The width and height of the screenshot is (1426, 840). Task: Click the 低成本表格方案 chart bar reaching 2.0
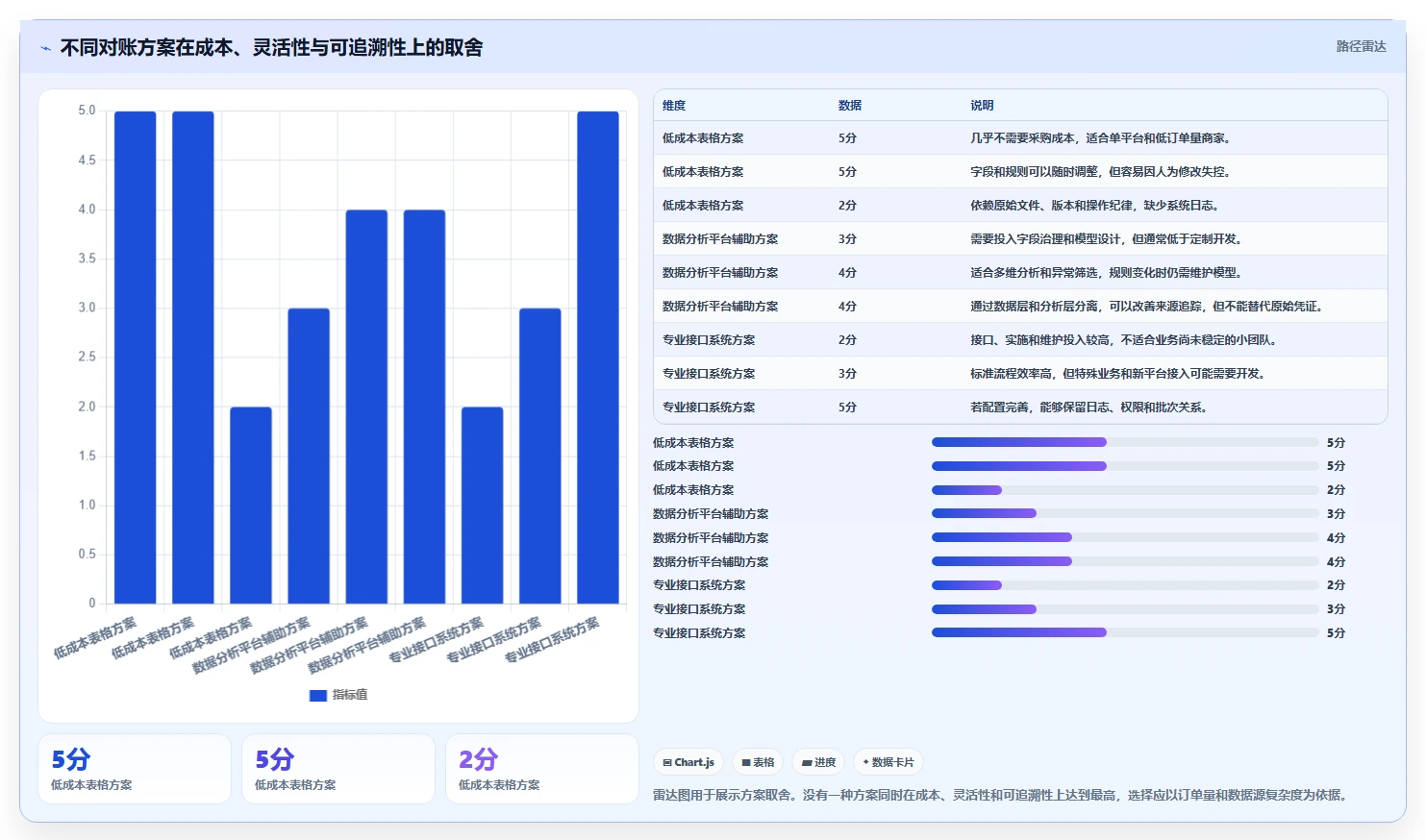click(251, 506)
